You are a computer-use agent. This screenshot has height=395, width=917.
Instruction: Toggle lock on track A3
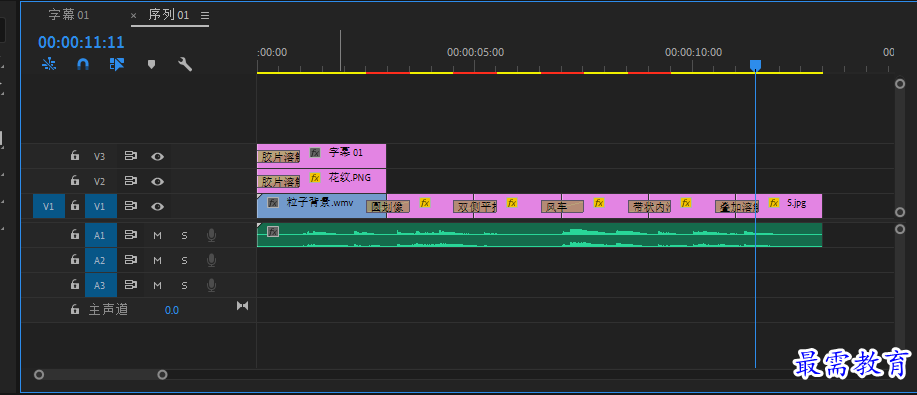click(75, 285)
